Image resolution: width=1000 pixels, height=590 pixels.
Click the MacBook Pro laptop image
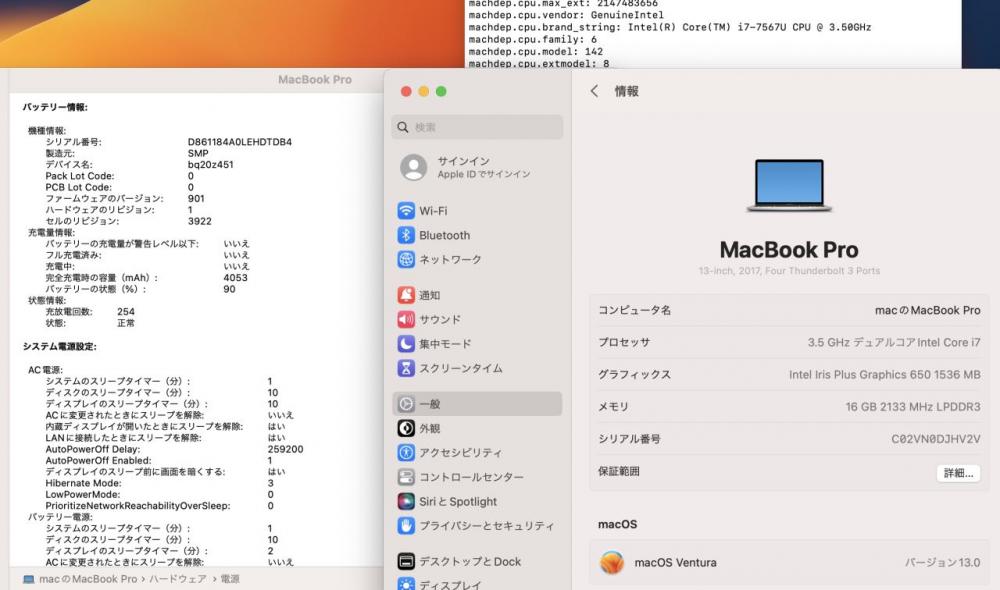pyautogui.click(x=789, y=186)
